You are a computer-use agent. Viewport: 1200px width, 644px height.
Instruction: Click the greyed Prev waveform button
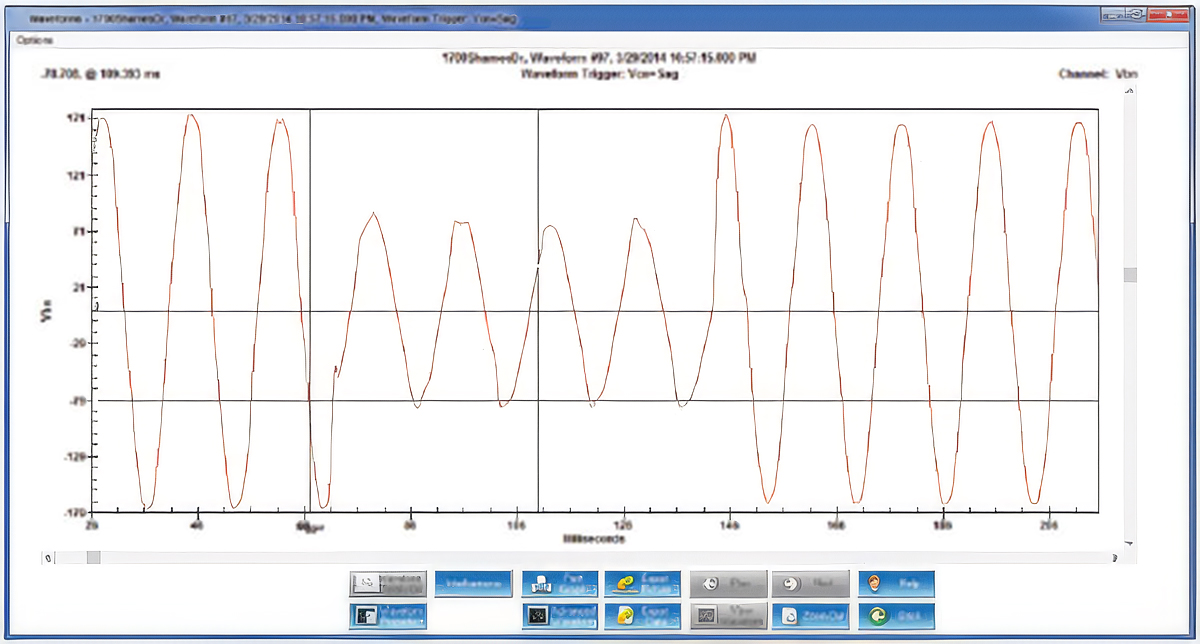pos(728,583)
